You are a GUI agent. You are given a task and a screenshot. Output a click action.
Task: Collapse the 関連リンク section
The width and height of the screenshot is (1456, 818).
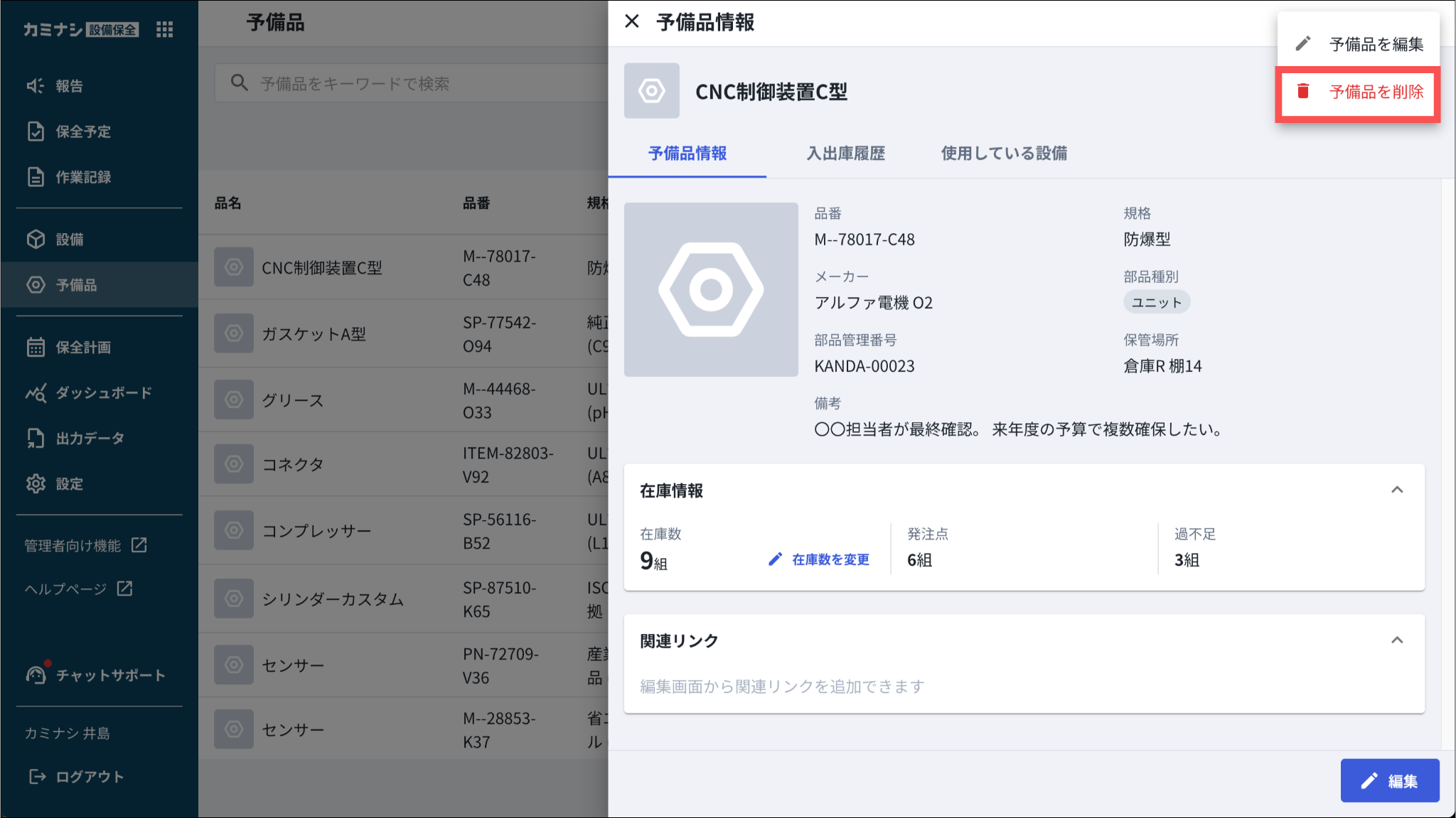coord(1396,640)
